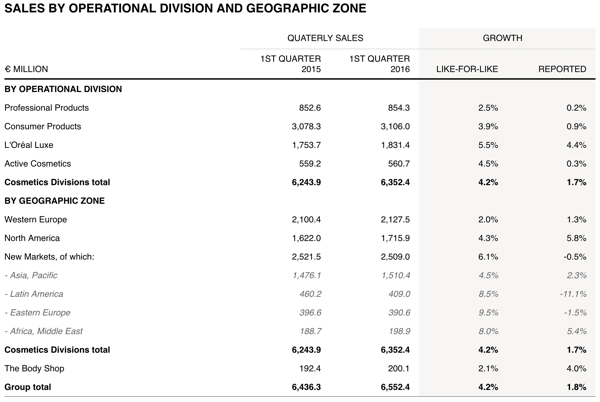
Task: Click the 'REPORTED' column header
Action: (x=562, y=69)
